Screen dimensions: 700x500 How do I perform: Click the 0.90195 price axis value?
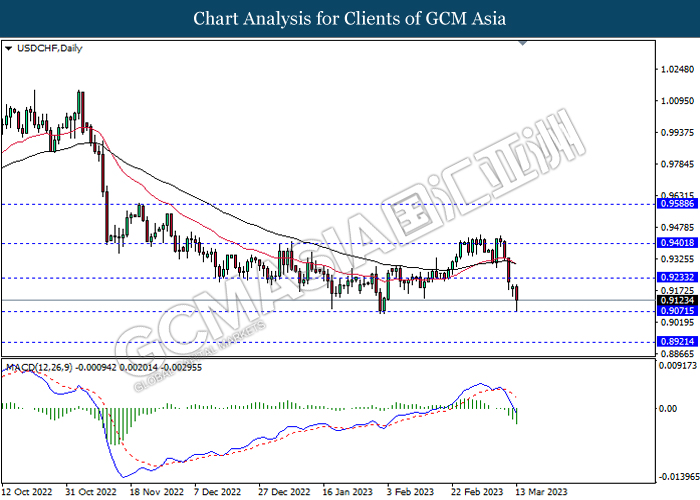pyautogui.click(x=677, y=322)
